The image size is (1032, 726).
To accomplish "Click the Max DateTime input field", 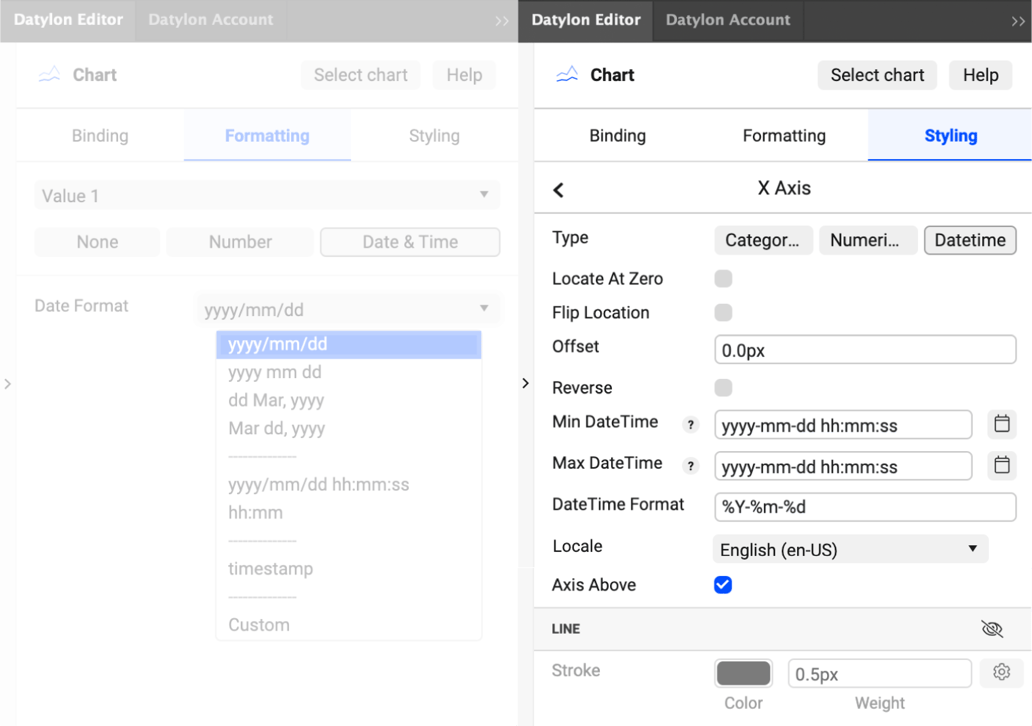I will (x=843, y=466).
